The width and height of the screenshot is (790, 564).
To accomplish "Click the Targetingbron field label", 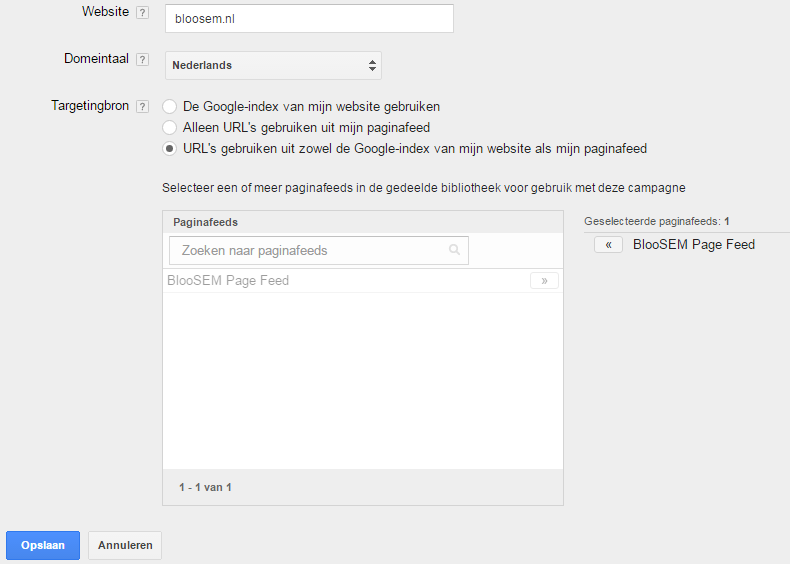I will [x=90, y=105].
